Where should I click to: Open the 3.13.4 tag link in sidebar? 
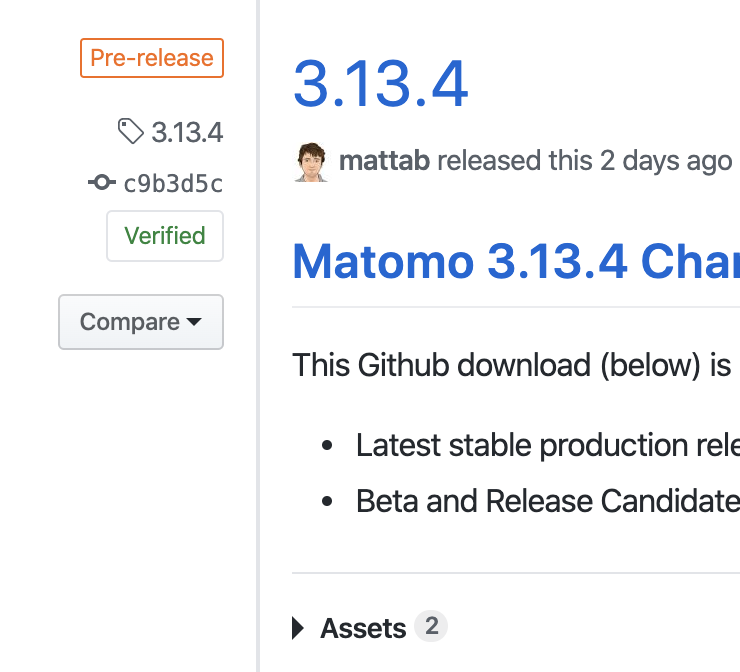pyautogui.click(x=187, y=132)
